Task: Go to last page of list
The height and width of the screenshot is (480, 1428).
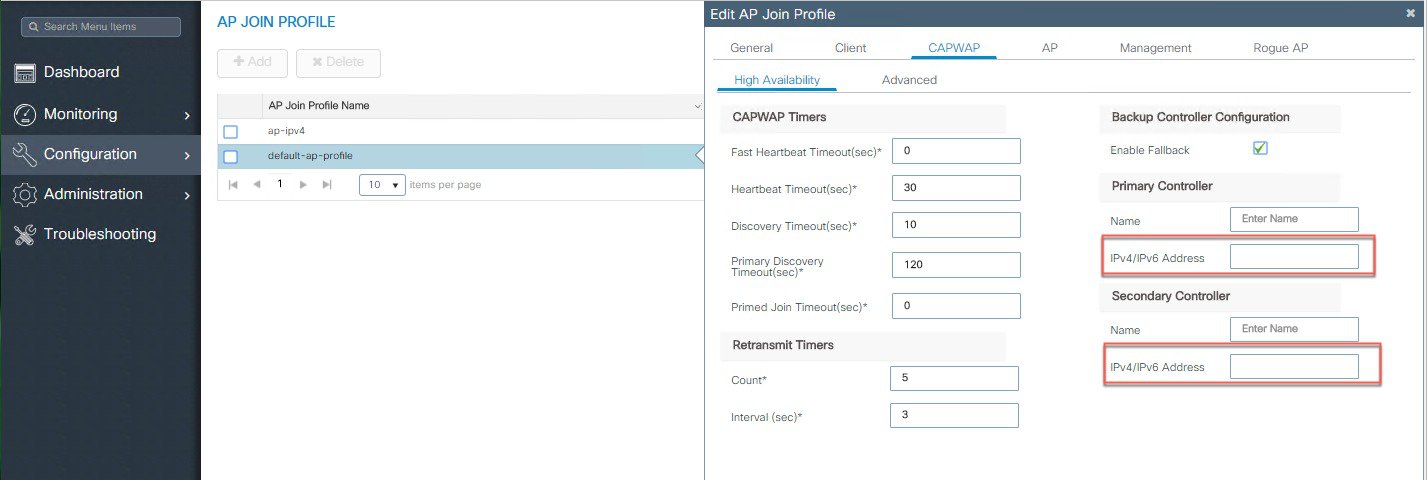Action: point(327,185)
